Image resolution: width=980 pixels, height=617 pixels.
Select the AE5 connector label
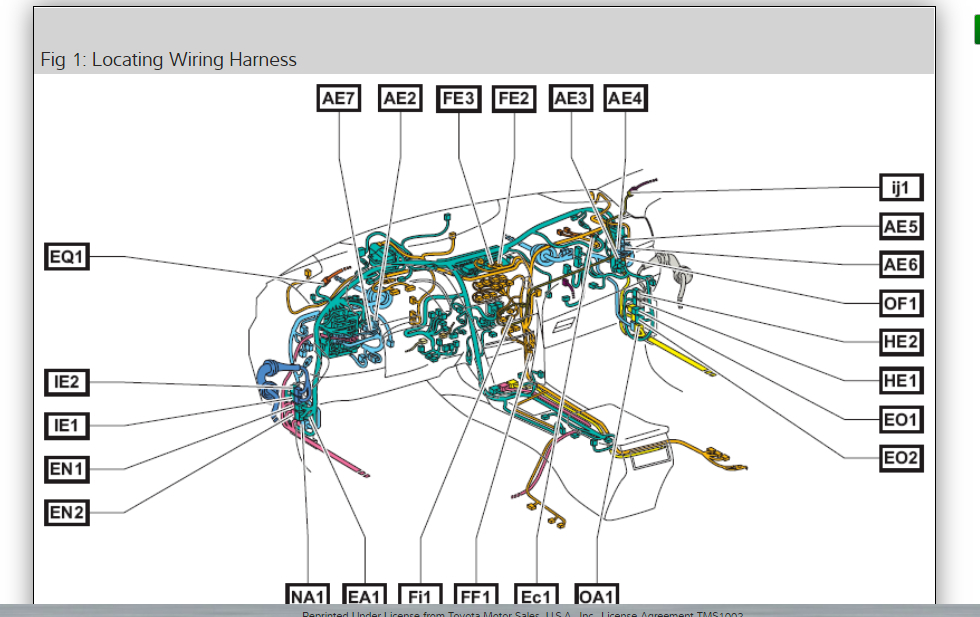[901, 226]
